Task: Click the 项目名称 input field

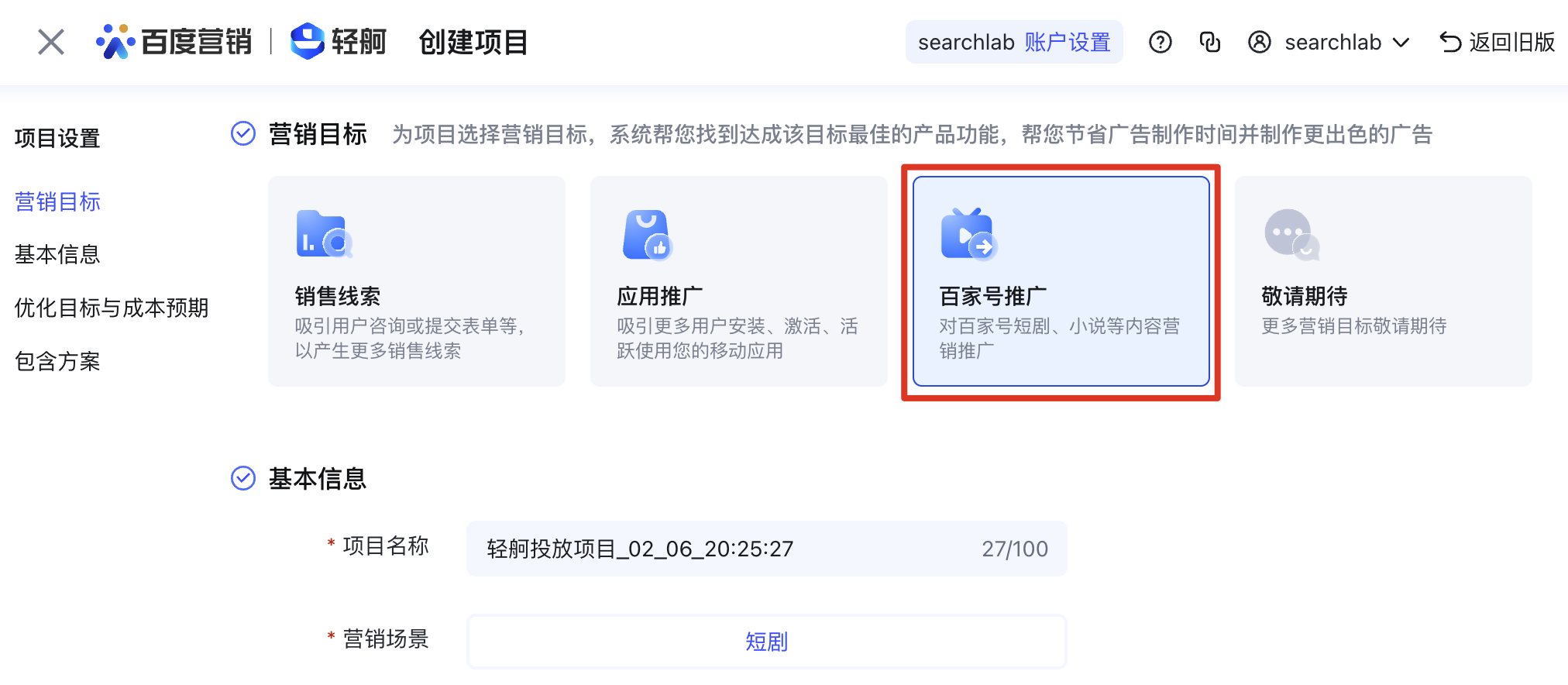Action: pos(767,549)
